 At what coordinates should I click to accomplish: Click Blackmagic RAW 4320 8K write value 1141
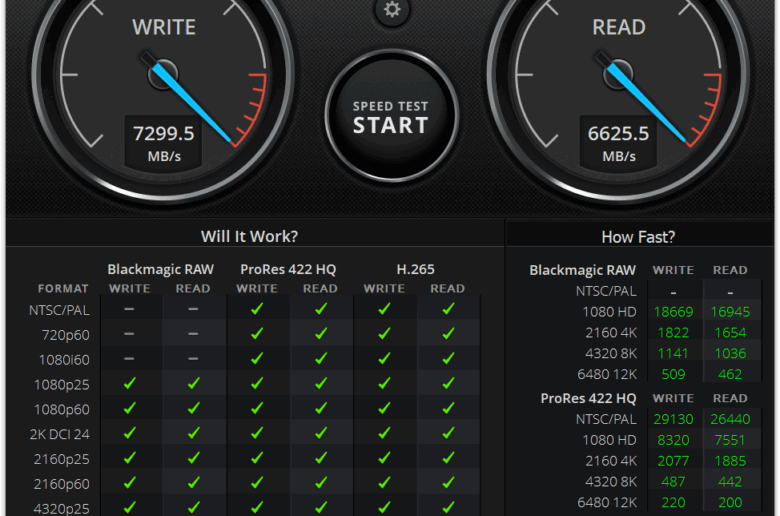(x=674, y=354)
